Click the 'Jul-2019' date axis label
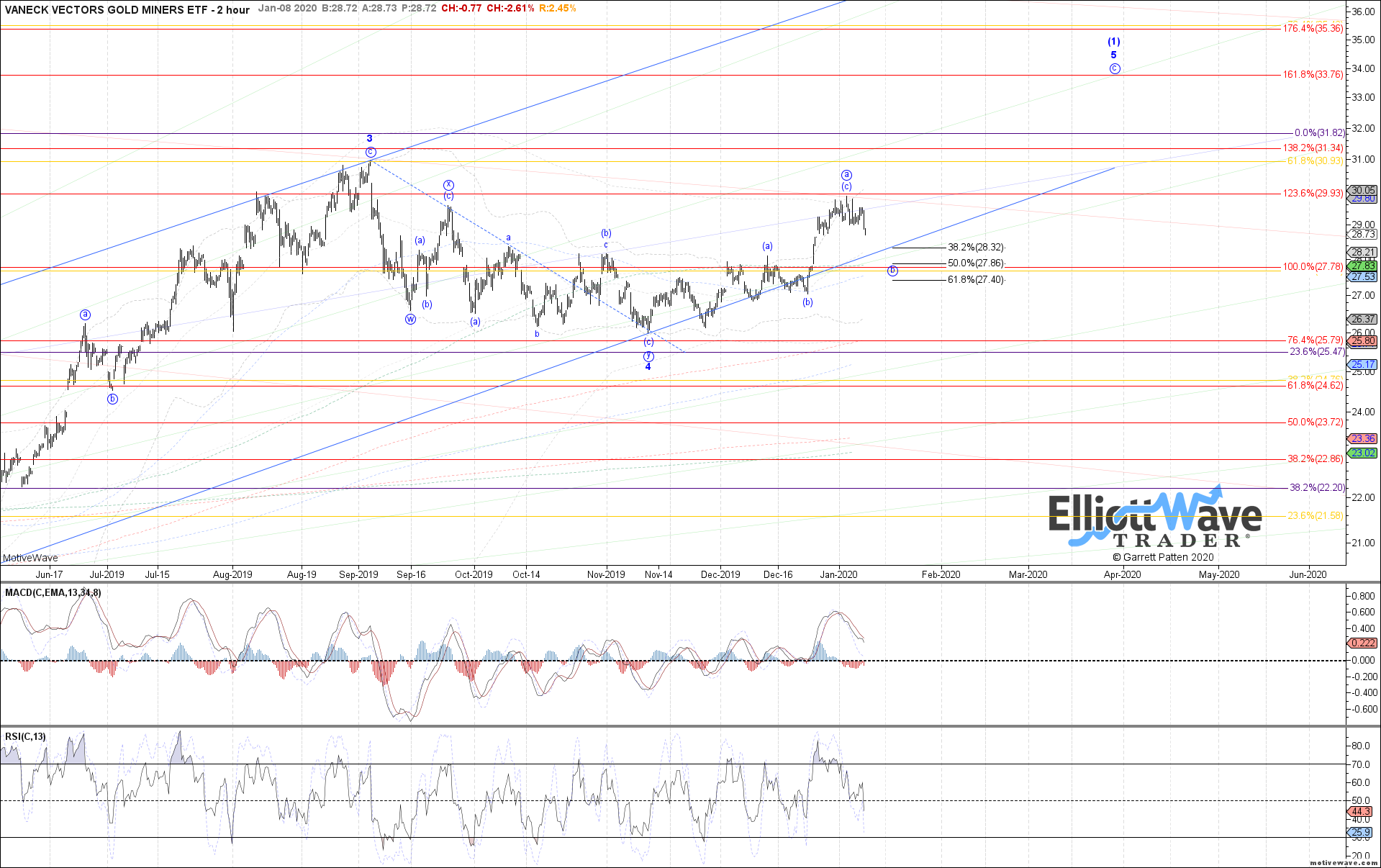The height and width of the screenshot is (868, 1381). pos(107,574)
